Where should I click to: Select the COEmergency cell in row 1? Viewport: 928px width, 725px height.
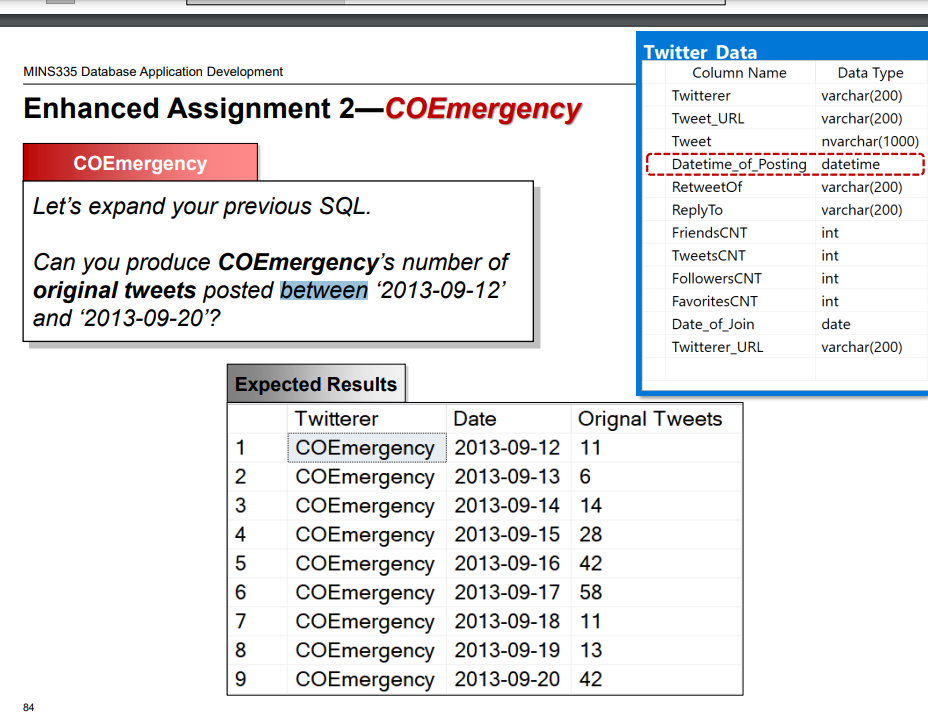pos(365,447)
